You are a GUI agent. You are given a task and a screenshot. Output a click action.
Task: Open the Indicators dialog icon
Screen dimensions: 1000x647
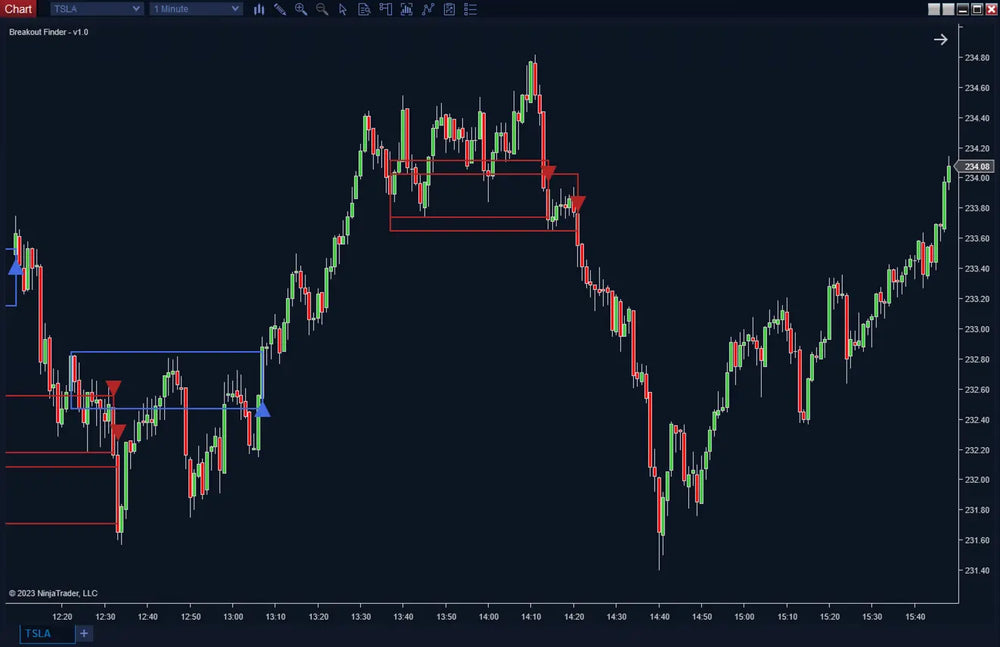pos(406,9)
